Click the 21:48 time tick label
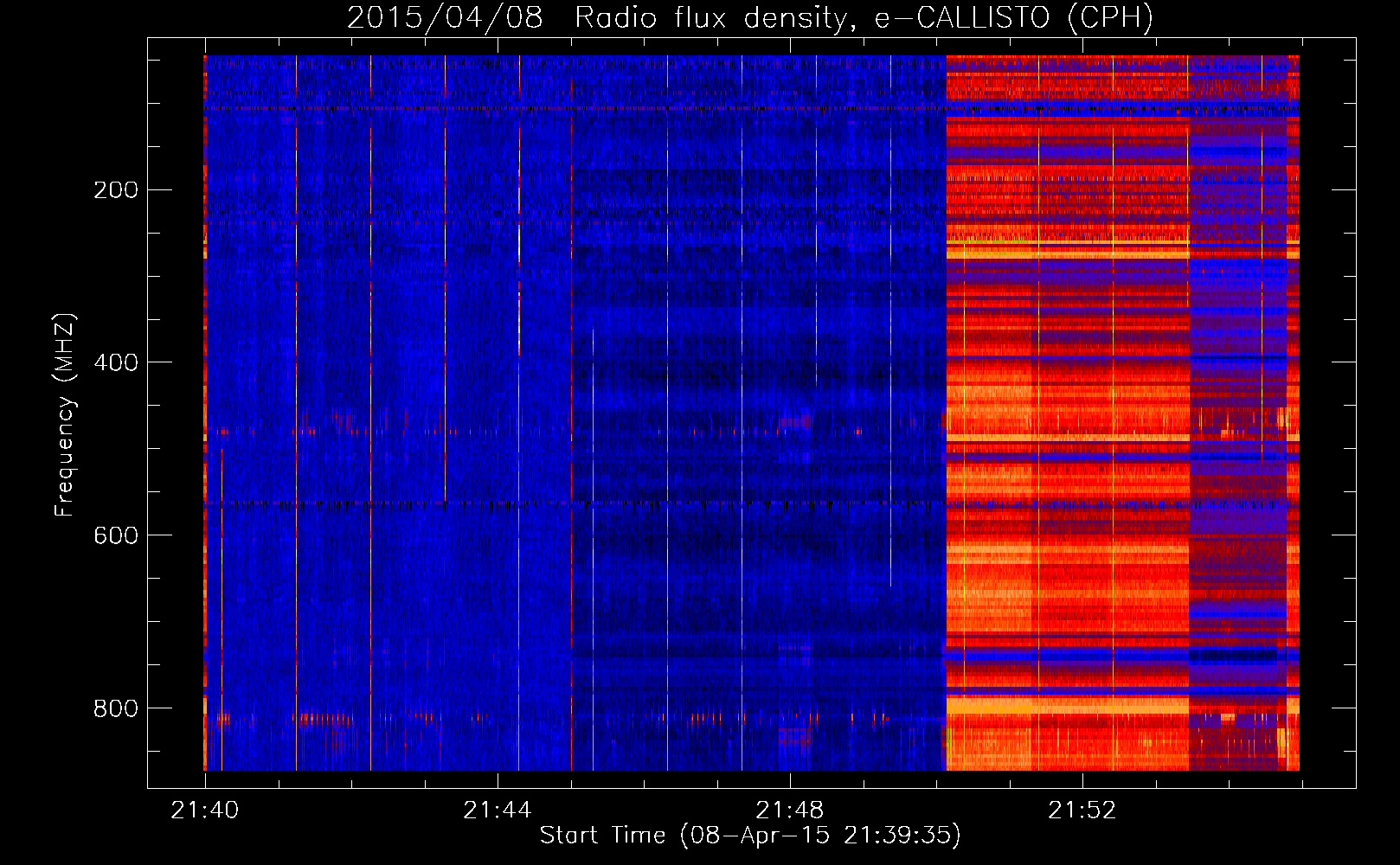Viewport: 1400px width, 865px height. [x=790, y=811]
